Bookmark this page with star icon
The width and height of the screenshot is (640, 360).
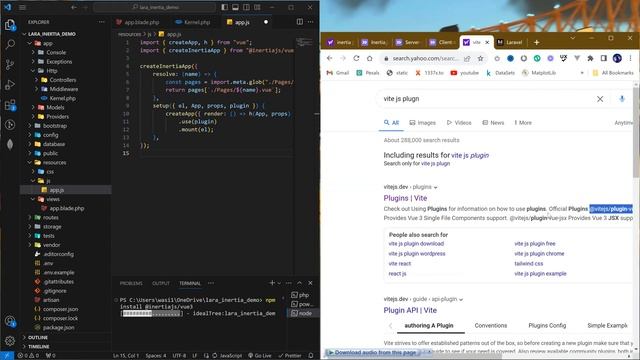480,58
